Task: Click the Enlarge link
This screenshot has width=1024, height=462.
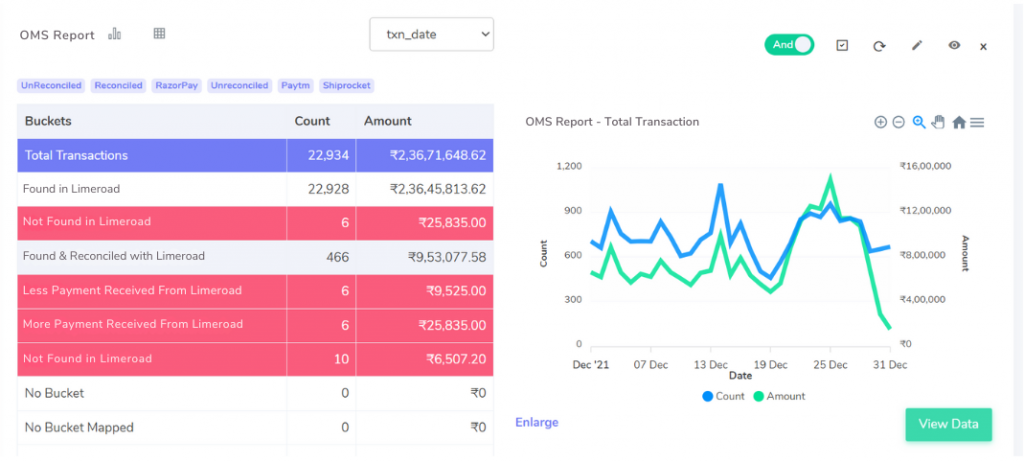Action: click(537, 422)
